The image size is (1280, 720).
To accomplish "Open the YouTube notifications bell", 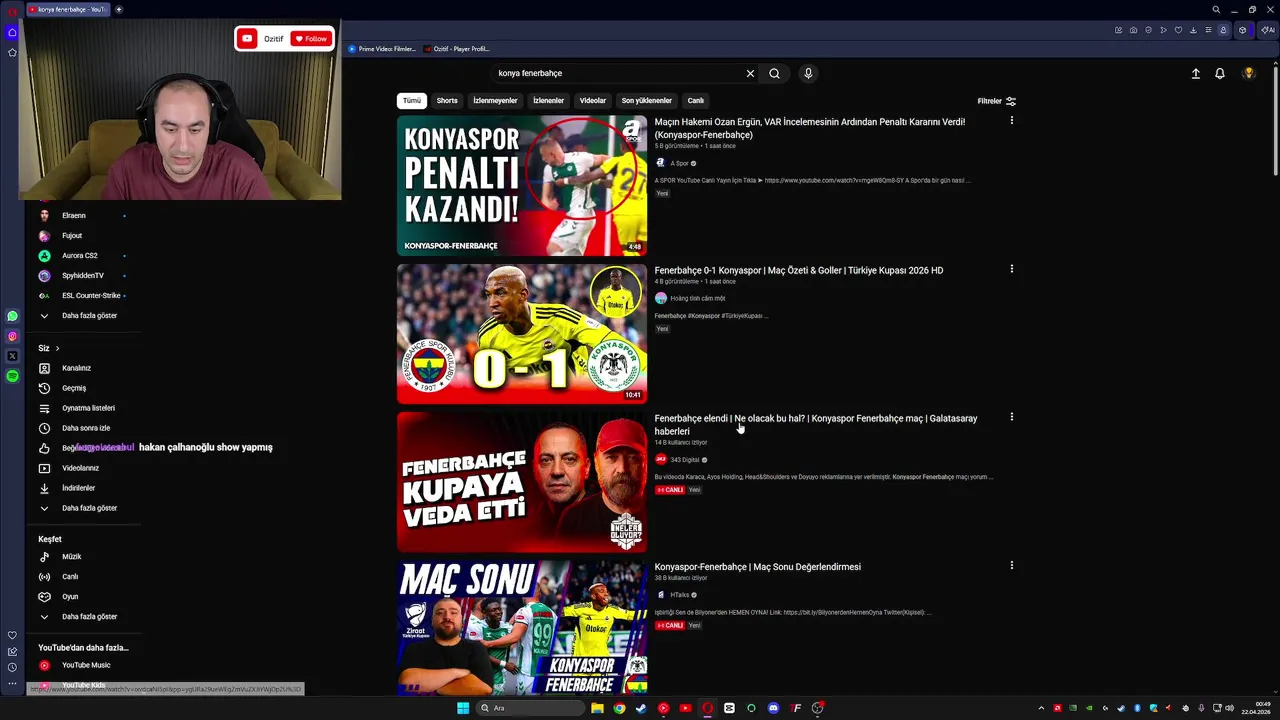I will point(1220,73).
